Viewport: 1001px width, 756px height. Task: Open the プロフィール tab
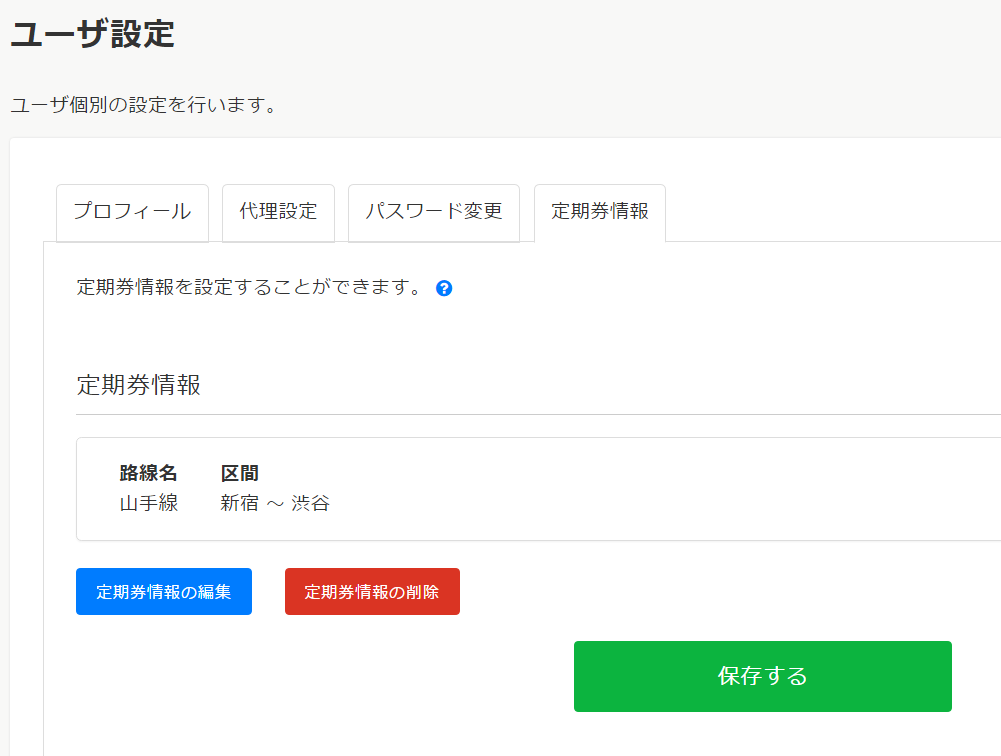(x=132, y=212)
